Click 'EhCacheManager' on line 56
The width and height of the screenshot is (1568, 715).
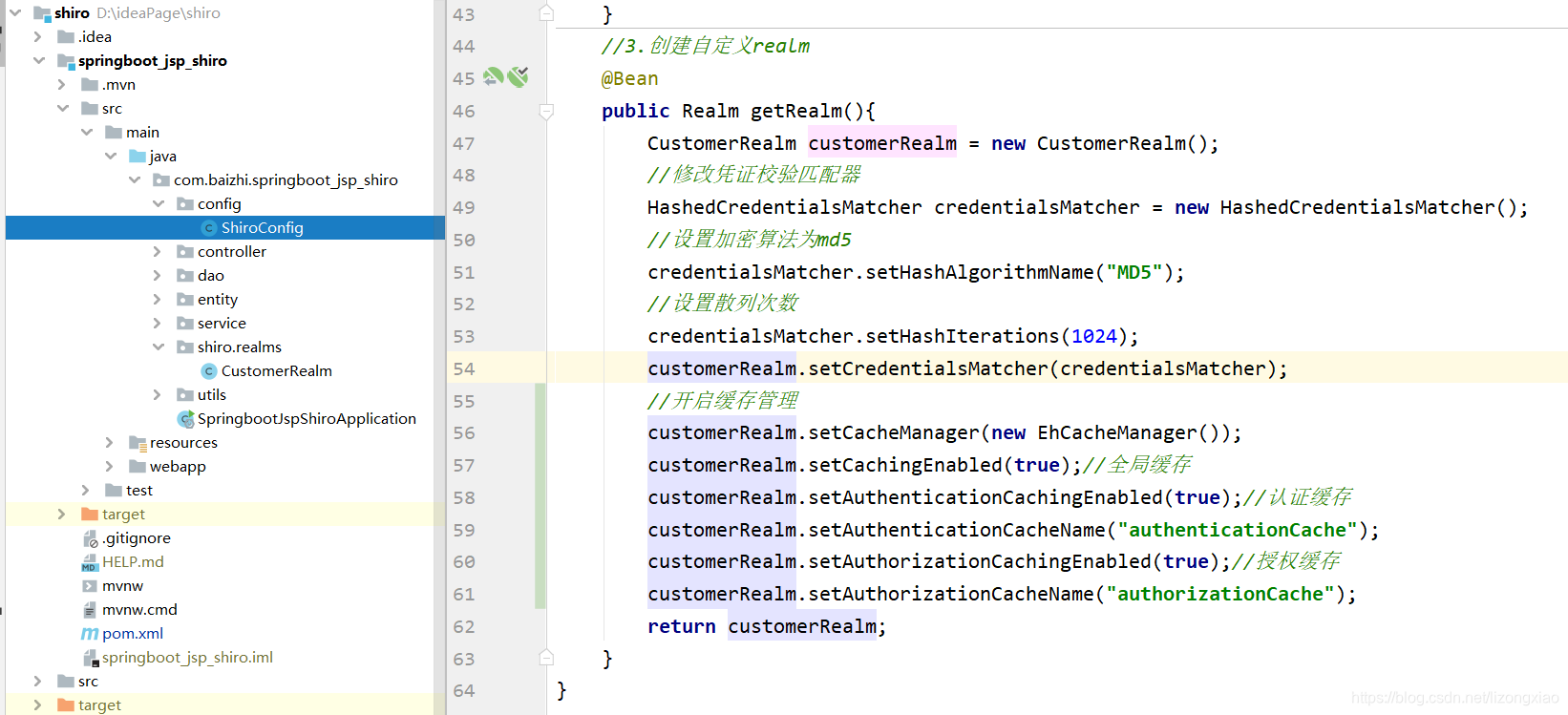click(1117, 433)
